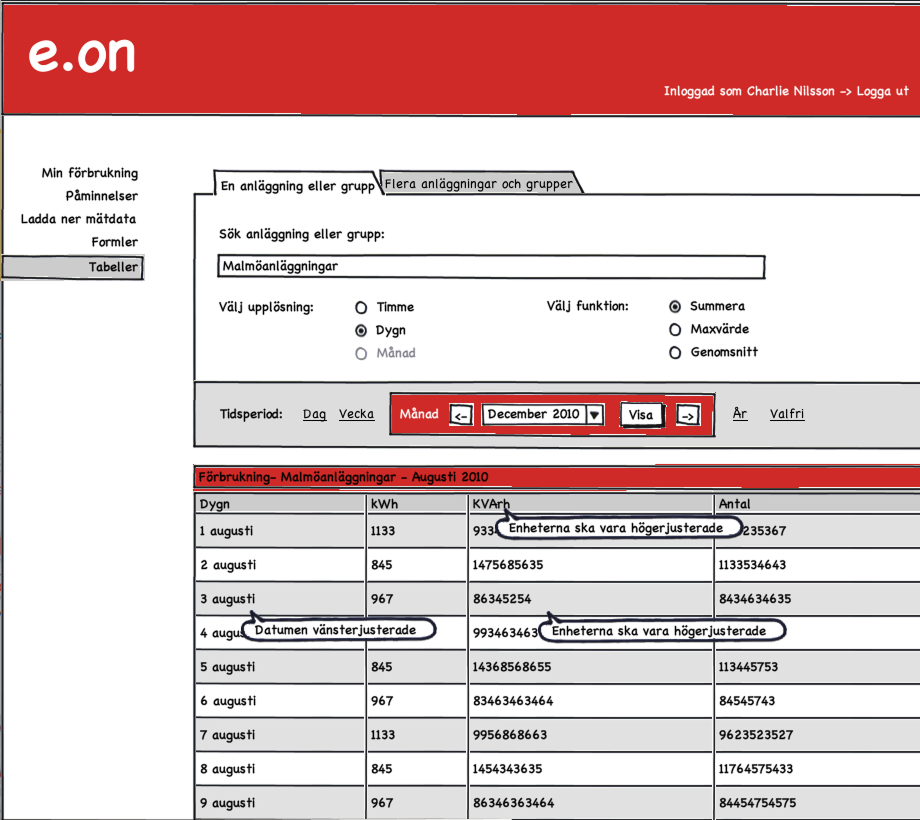Click the e.on logo
920x820 pixels.
tap(81, 55)
